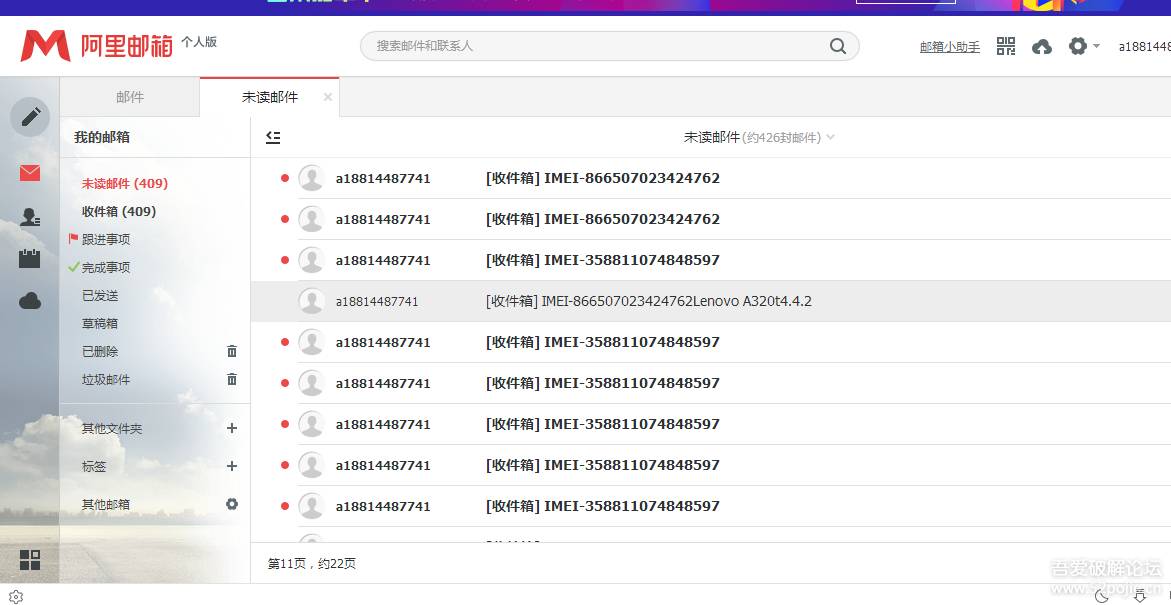The image size is (1171, 605).
Task: Open the calendar icon in sidebar
Action: [x=30, y=258]
